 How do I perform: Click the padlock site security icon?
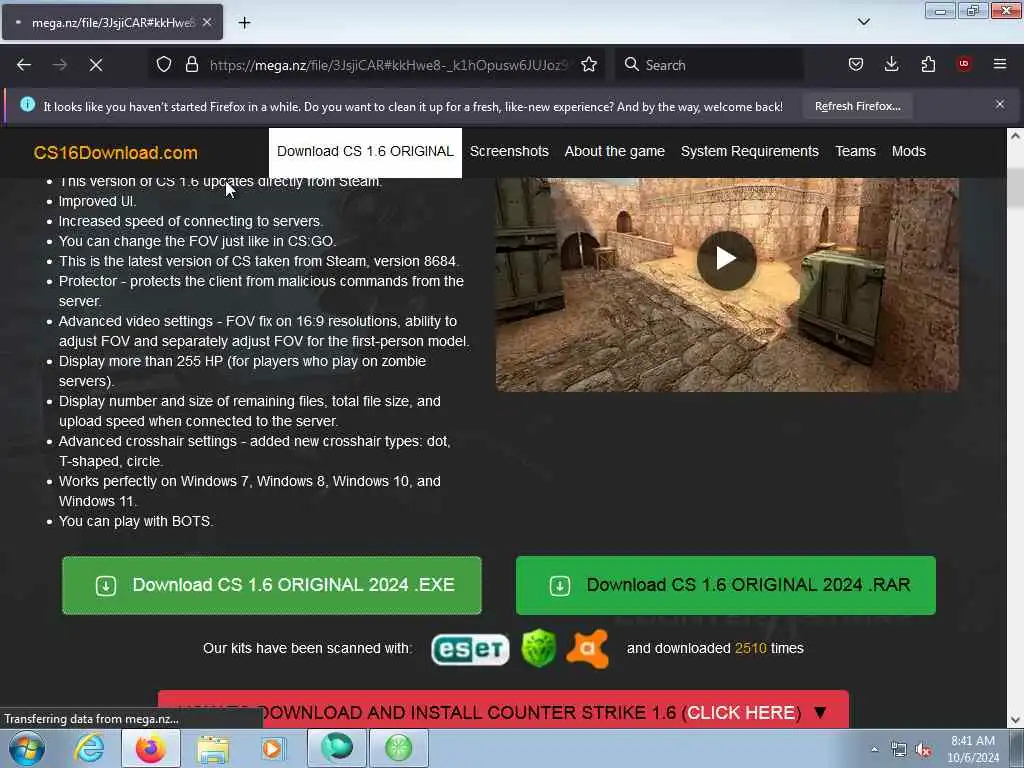point(191,65)
